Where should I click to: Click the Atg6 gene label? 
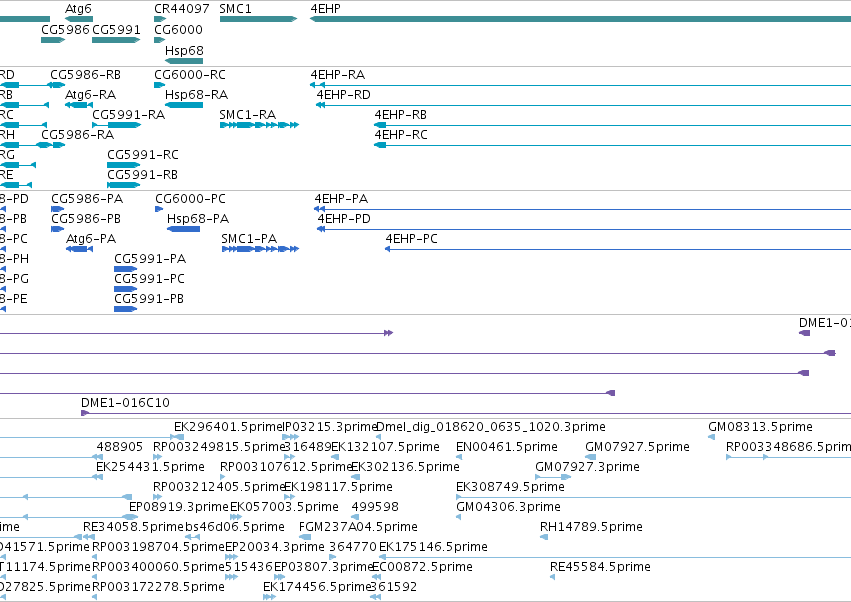pos(78,9)
